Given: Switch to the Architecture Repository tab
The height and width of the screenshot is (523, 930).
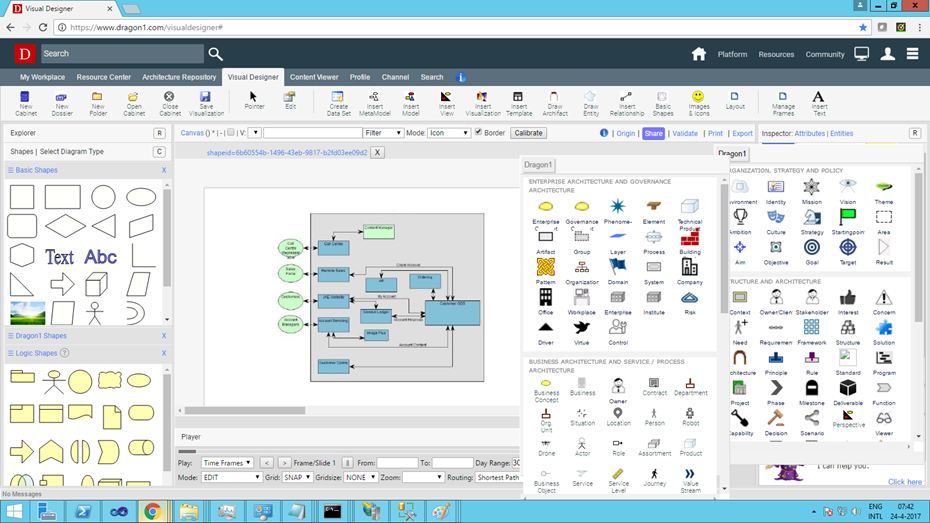Looking at the screenshot, I should coord(179,77).
